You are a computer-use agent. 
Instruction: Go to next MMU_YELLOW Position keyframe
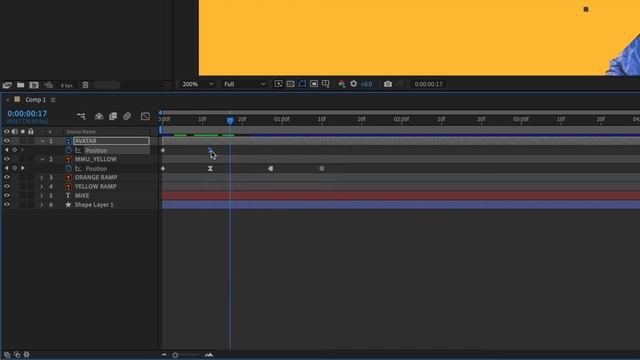pos(23,168)
